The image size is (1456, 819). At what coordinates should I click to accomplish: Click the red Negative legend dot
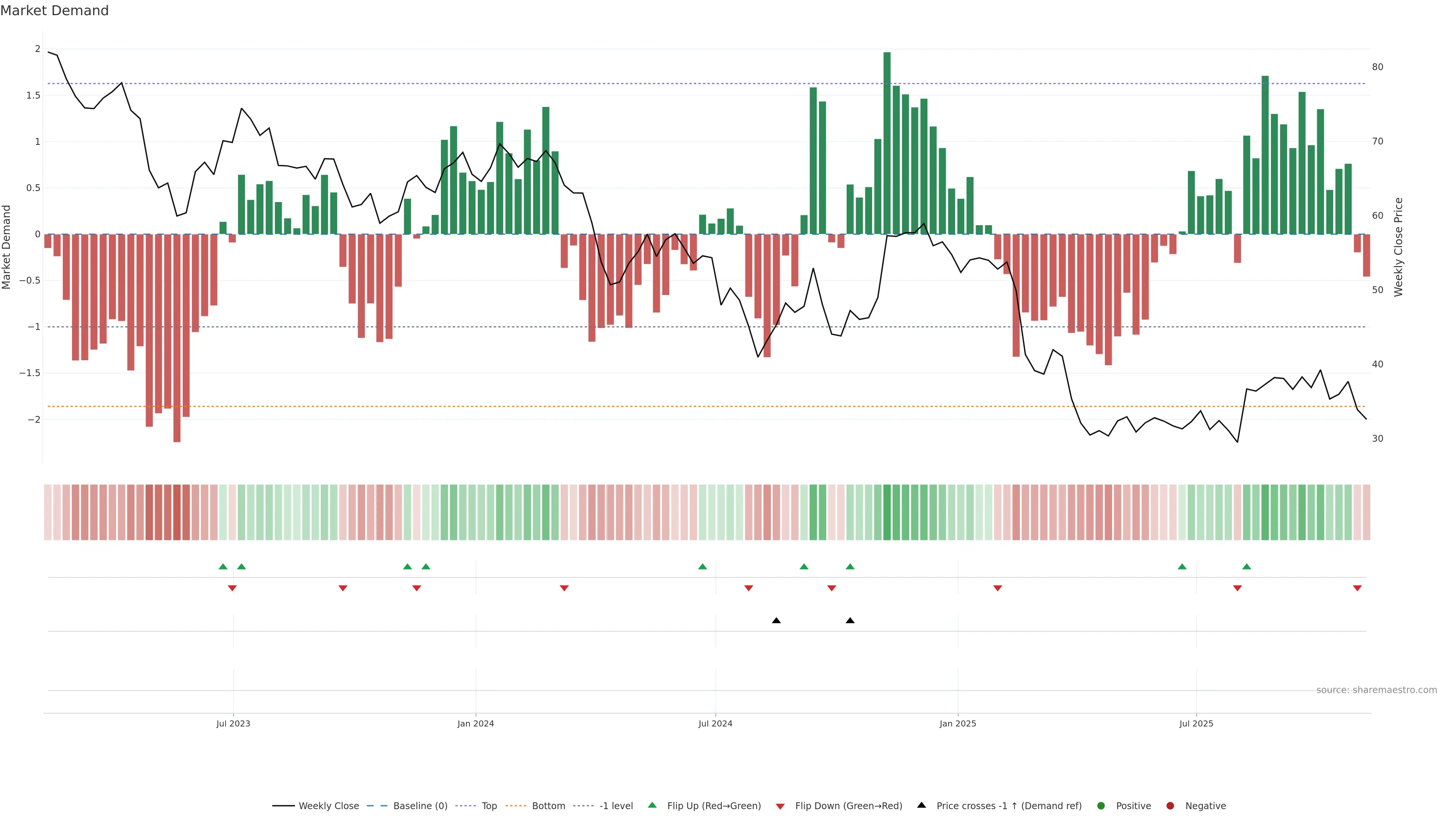click(1170, 806)
